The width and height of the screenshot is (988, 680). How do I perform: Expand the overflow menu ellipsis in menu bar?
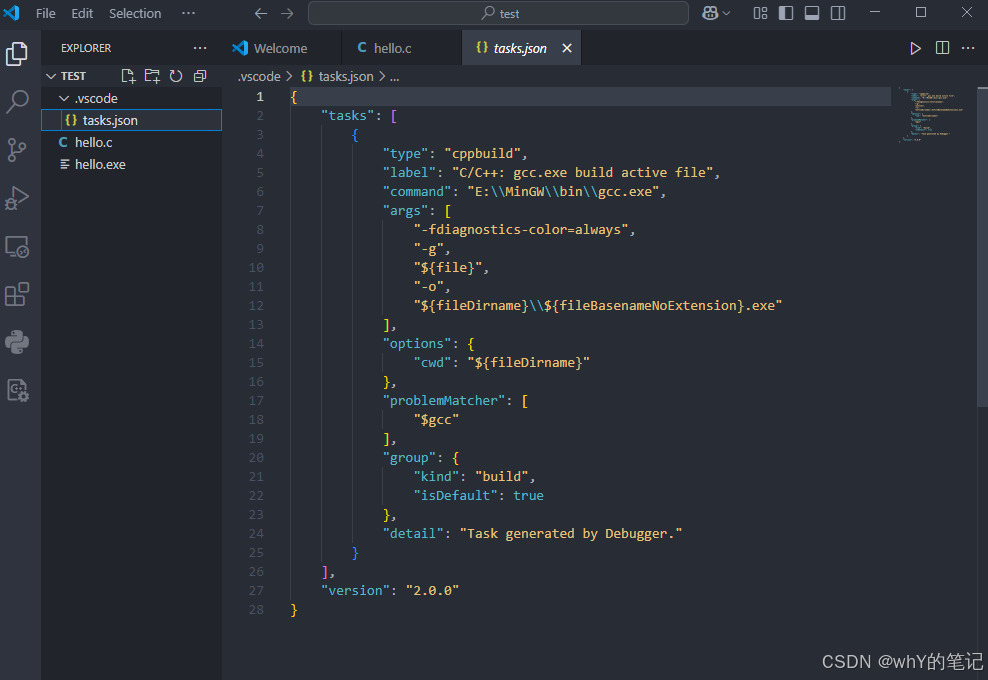tap(188, 13)
